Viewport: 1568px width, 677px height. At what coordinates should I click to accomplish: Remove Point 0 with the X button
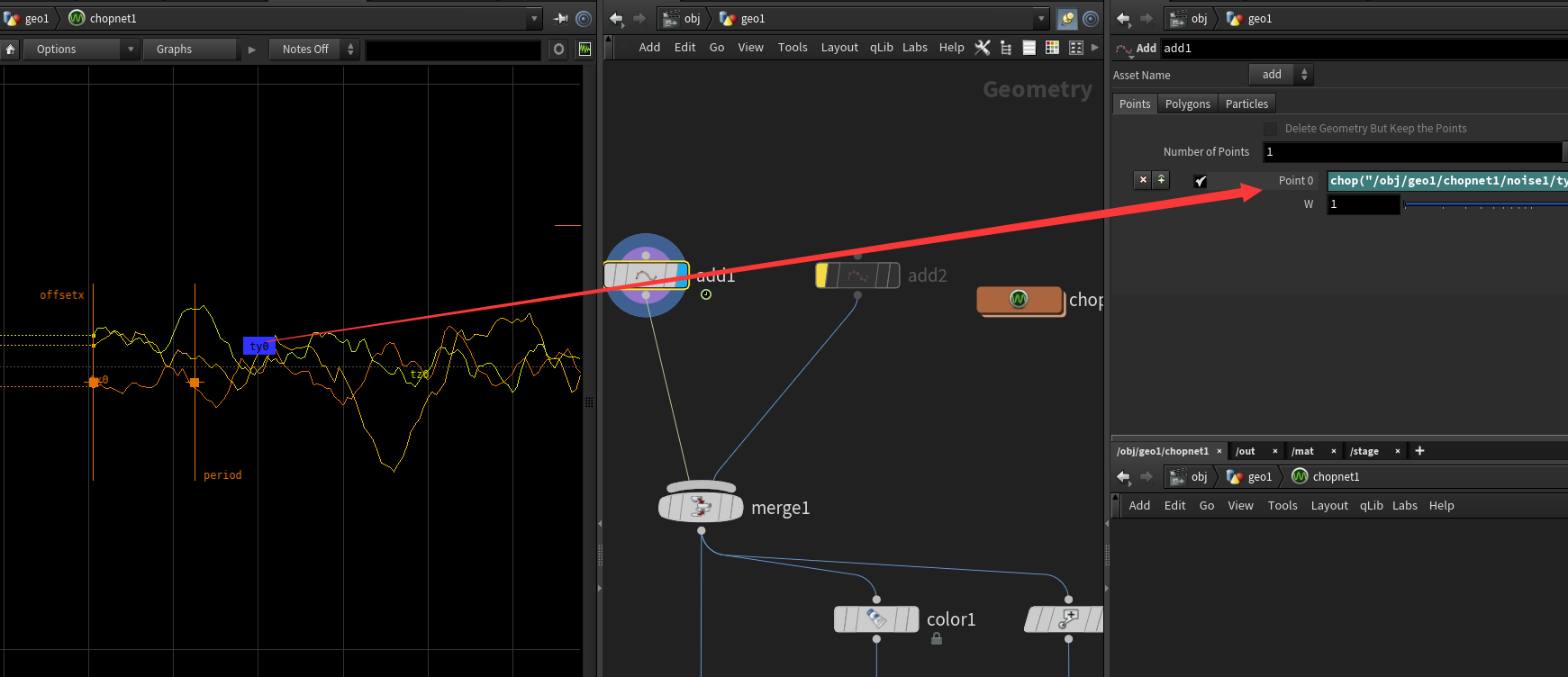pos(1143,180)
